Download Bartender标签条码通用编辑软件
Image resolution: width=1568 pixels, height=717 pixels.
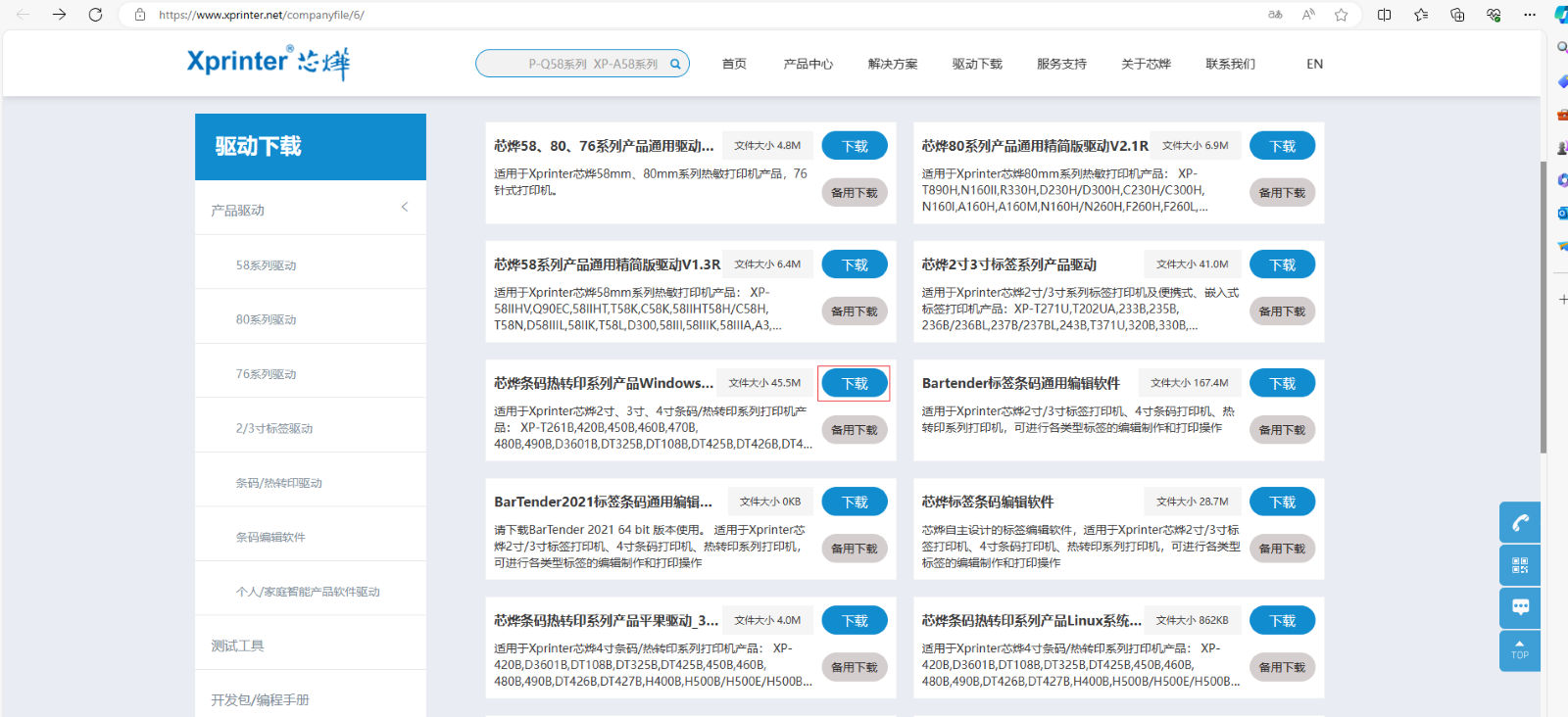point(1283,383)
